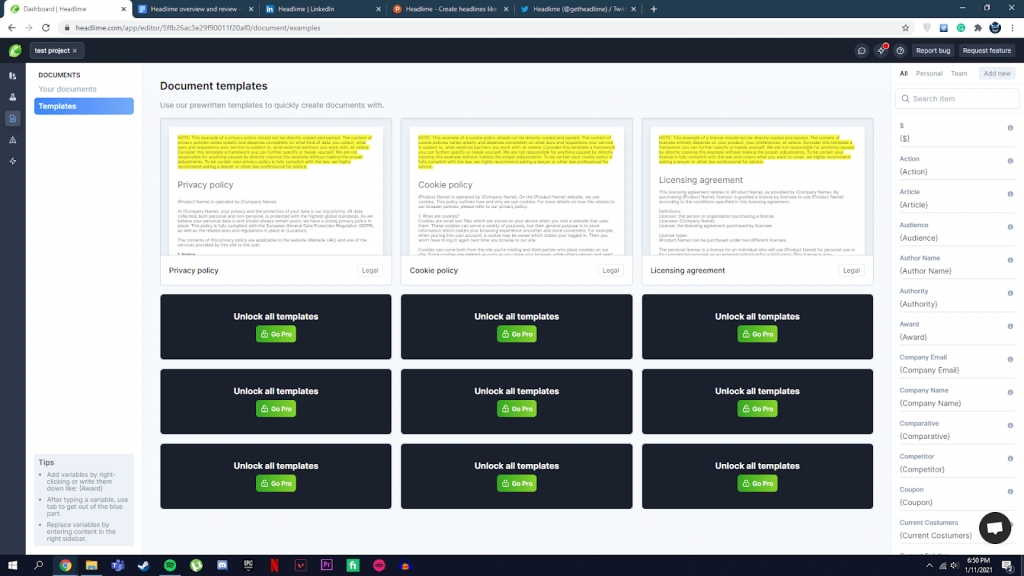
Task: Click info icon beside Coupon variable
Action: point(1010,491)
